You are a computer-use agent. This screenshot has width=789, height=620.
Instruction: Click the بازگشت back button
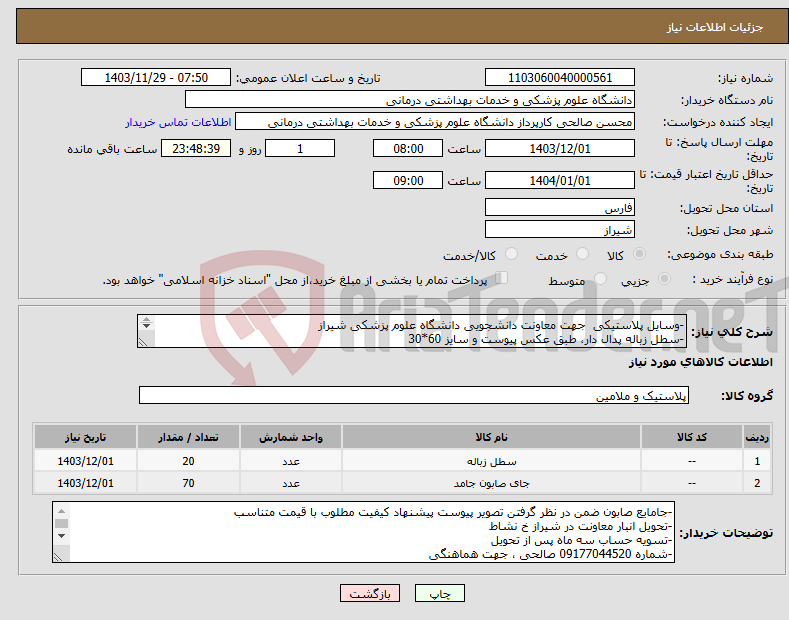click(370, 594)
